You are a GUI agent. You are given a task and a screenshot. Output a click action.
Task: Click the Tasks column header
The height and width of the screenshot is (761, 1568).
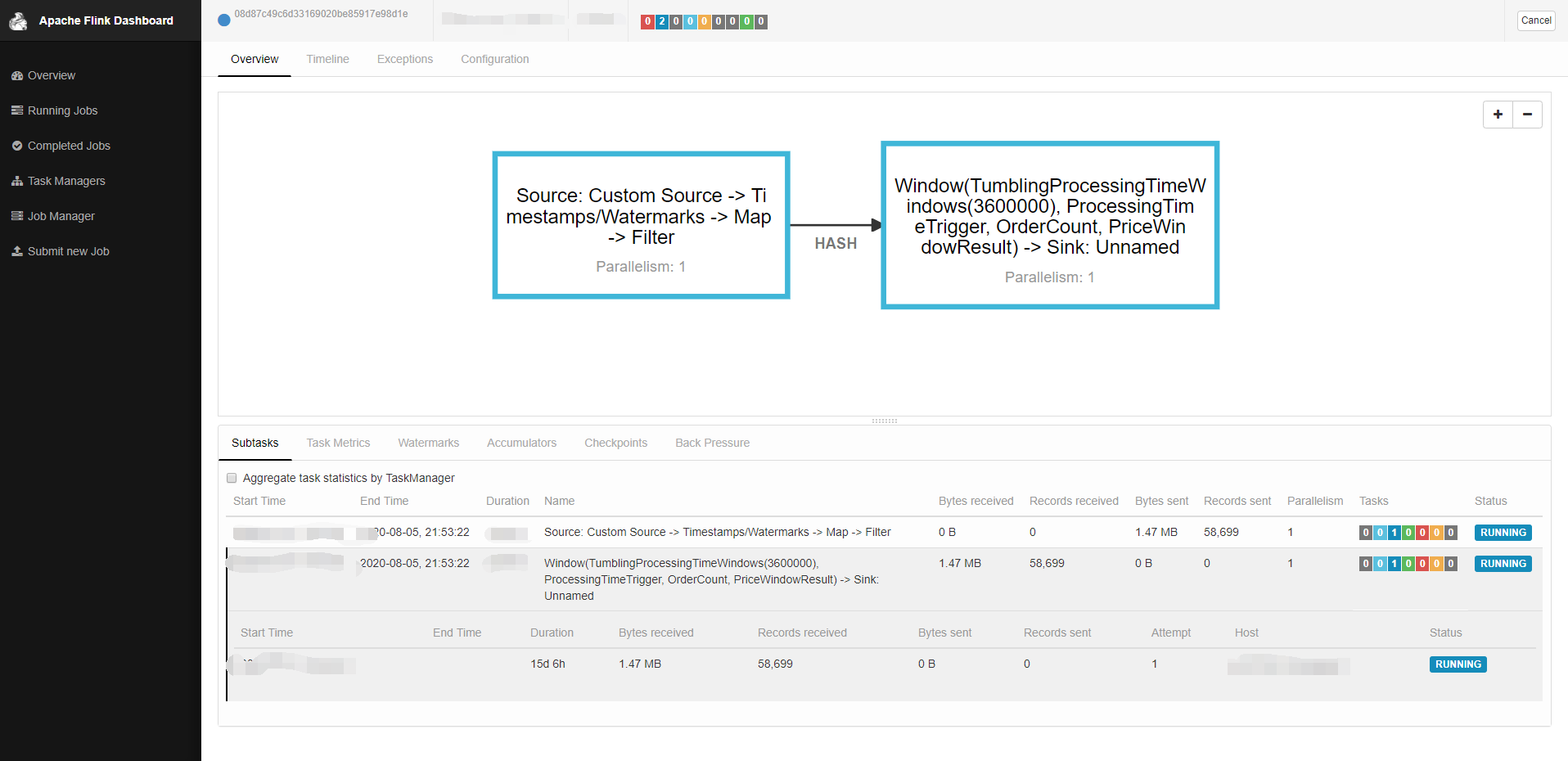(1374, 501)
